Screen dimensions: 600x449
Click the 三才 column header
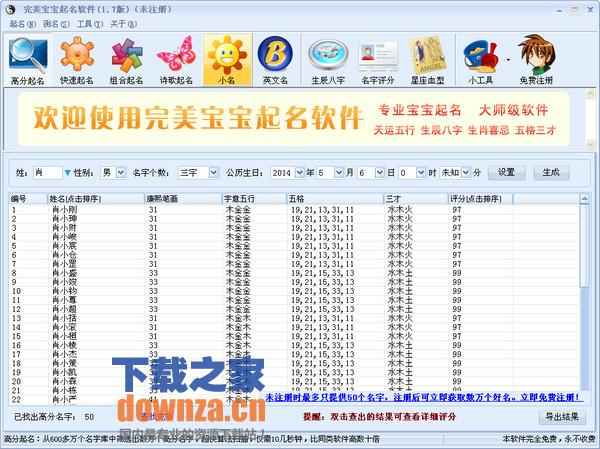tap(416, 199)
